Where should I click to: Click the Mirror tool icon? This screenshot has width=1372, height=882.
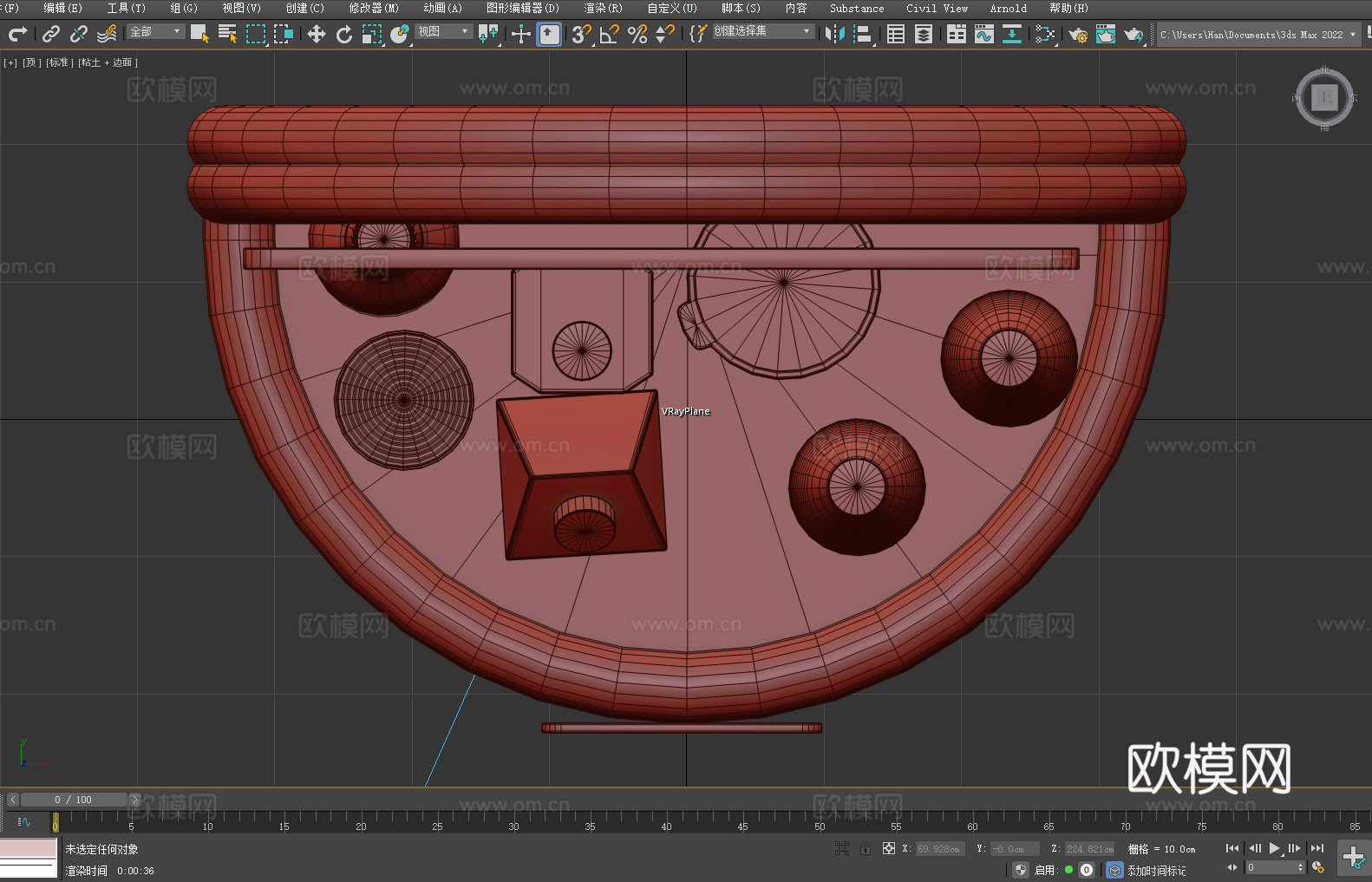(x=835, y=34)
